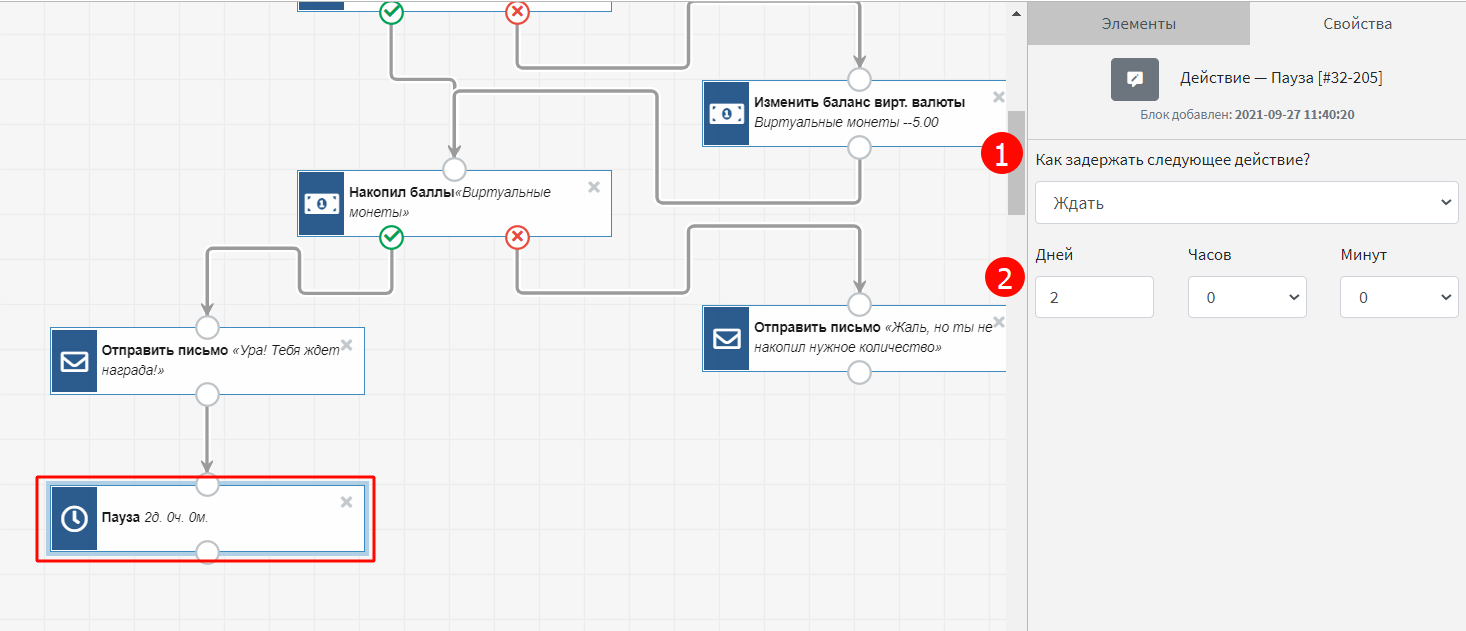The width and height of the screenshot is (1466, 631).
Task: Click money icon on Накопил баллы block
Action: tap(321, 203)
